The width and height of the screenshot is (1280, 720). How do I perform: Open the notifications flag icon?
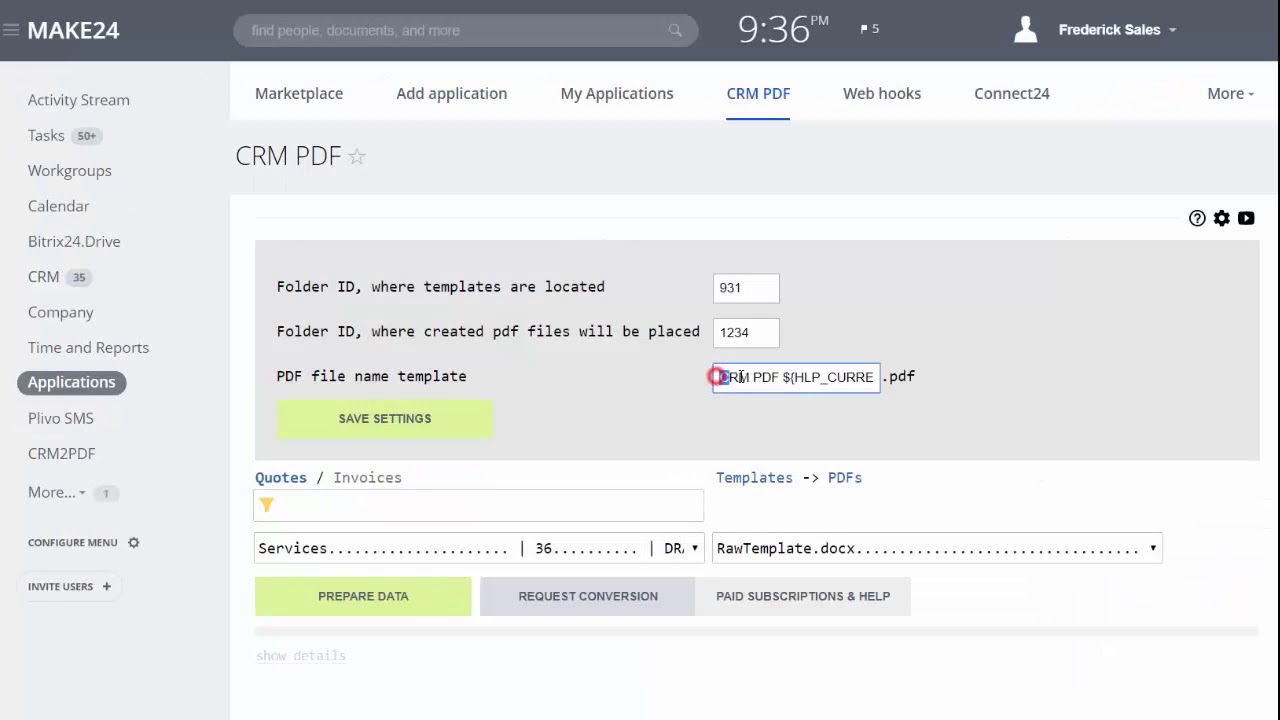tap(864, 29)
